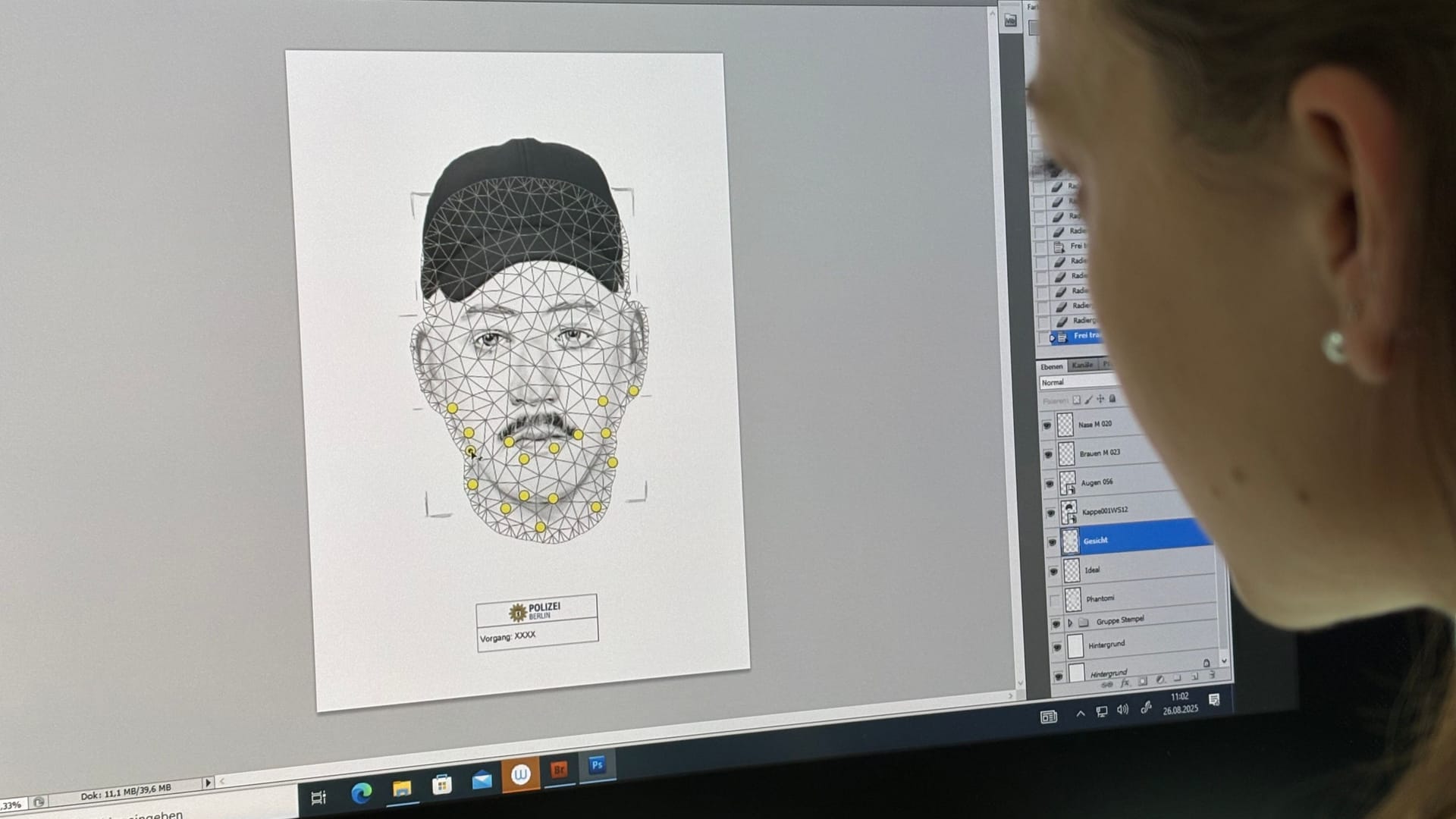Screen dimensions: 1456x819
Task: Click the Gesicht layer thumbnail
Action: pos(1070,541)
